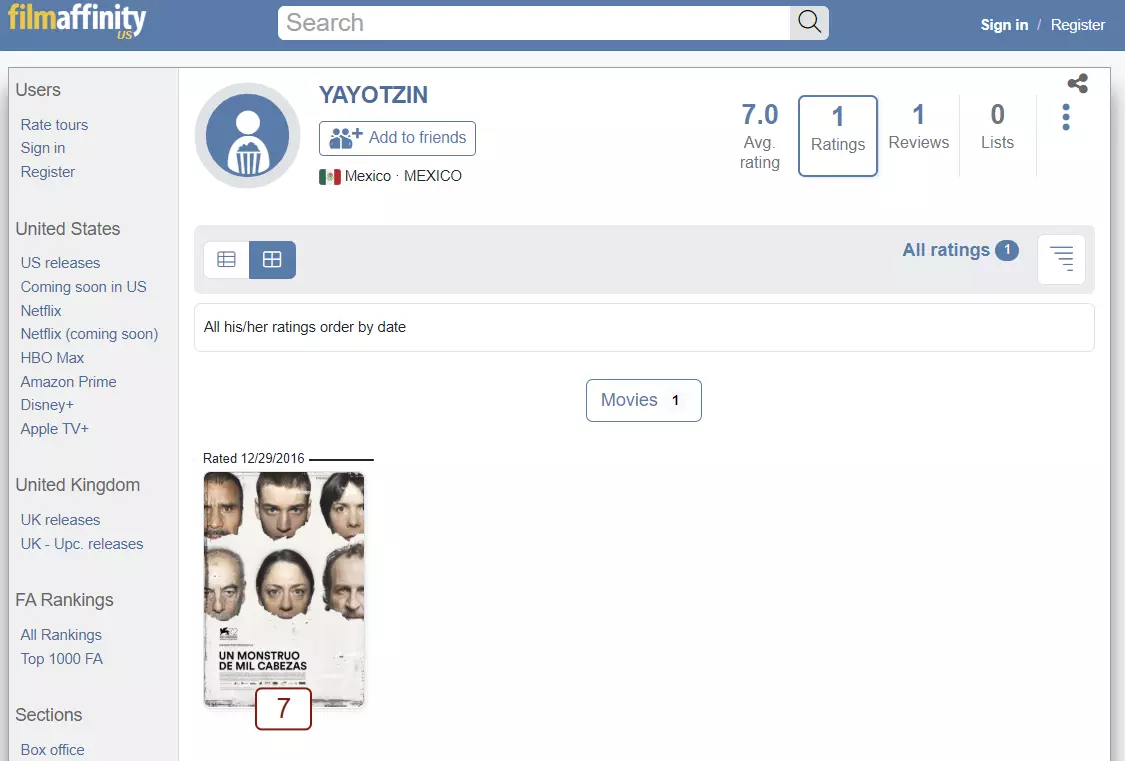Click the Sign in link in header
This screenshot has width=1125, height=761.
(x=1004, y=25)
